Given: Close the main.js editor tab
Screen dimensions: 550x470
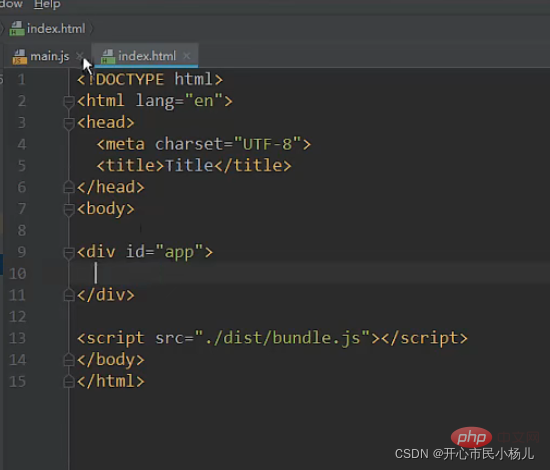Looking at the screenshot, I should tap(80, 56).
